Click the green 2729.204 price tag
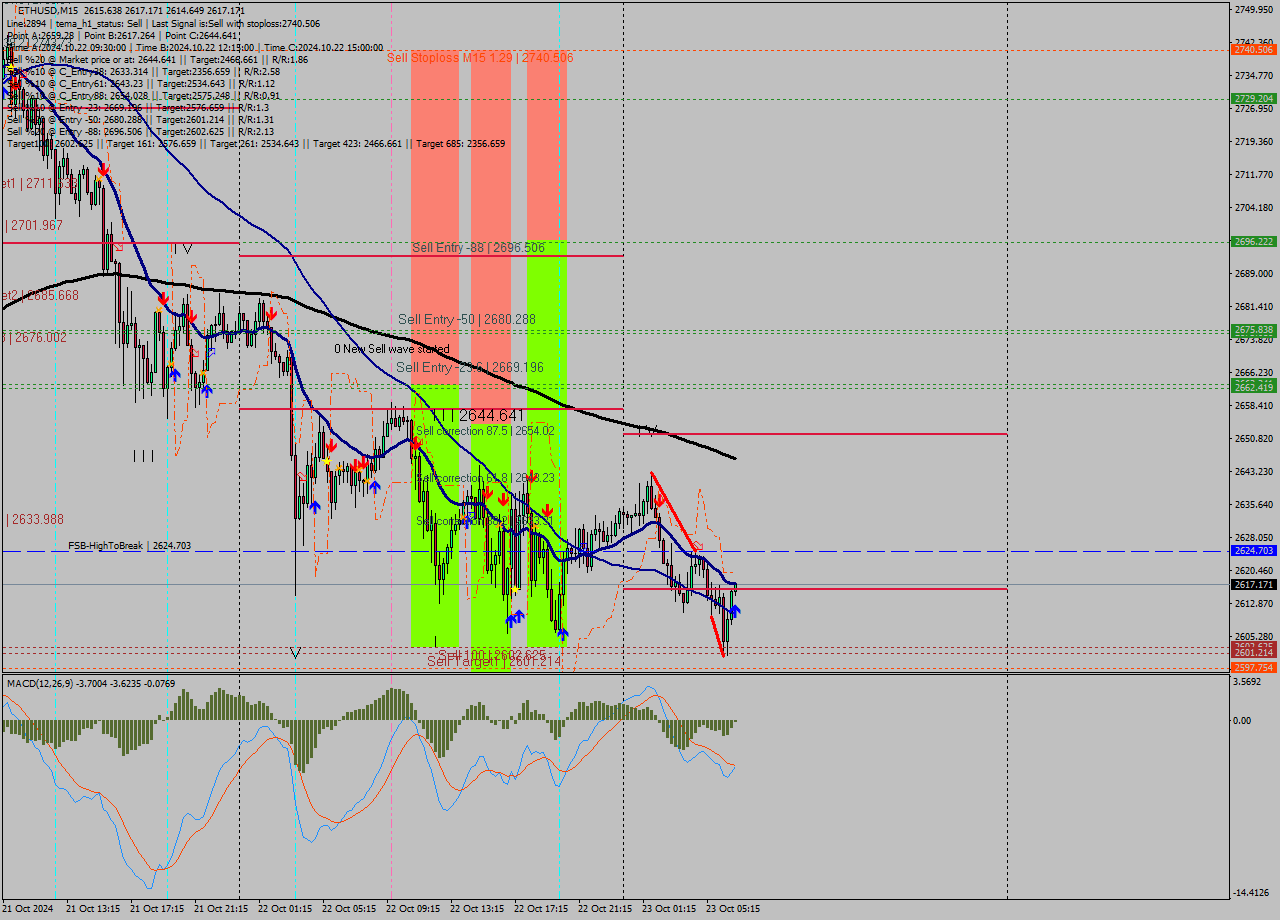 coord(1253,98)
